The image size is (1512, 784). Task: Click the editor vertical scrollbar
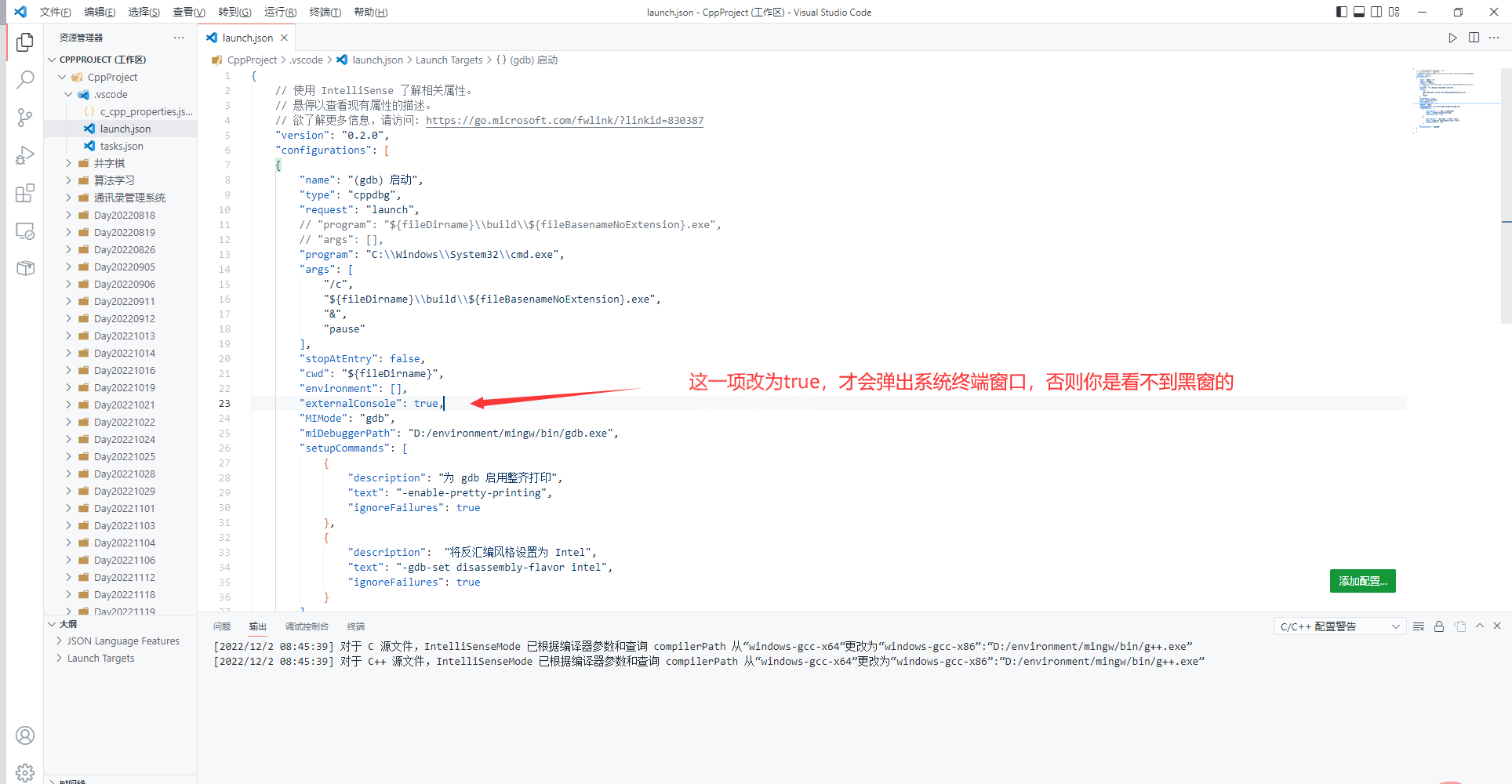click(x=1506, y=196)
